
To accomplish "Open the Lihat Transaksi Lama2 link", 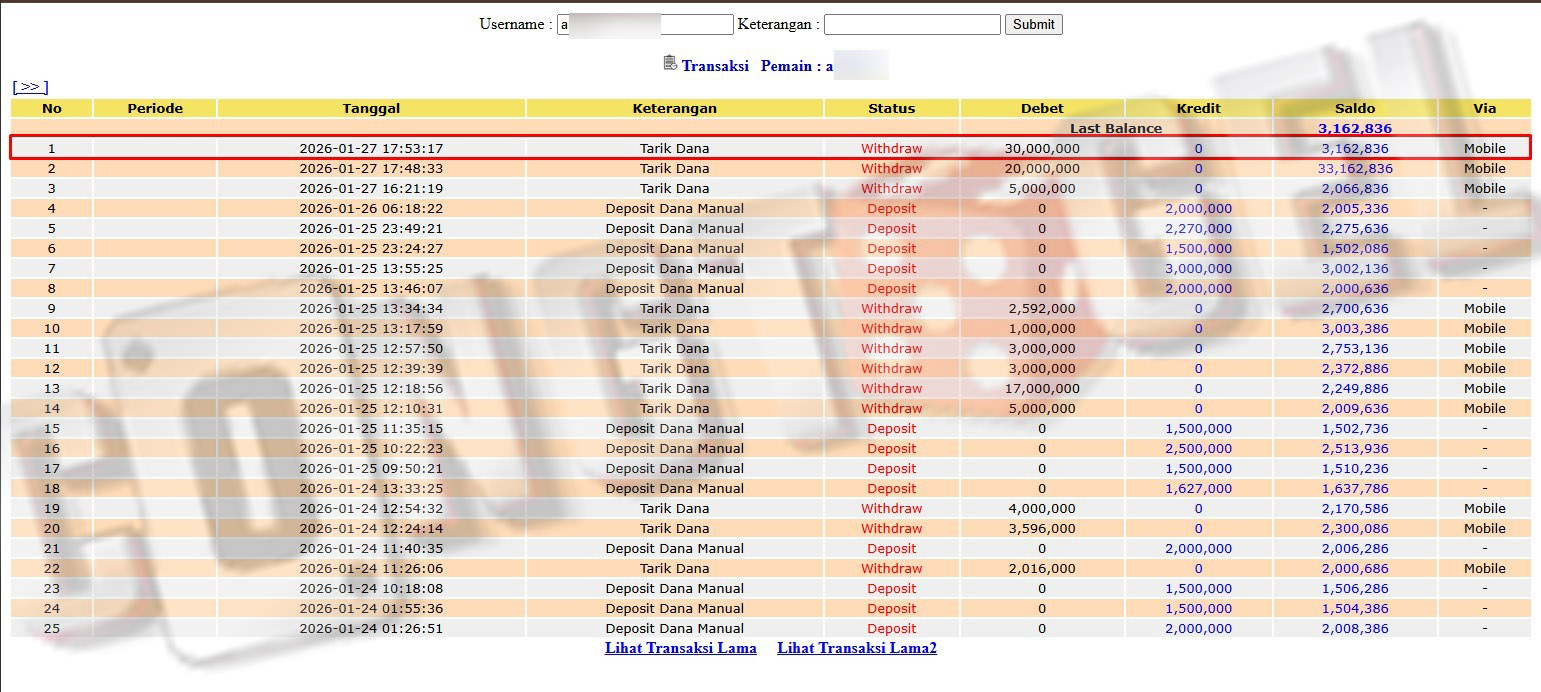I will pyautogui.click(x=856, y=648).
